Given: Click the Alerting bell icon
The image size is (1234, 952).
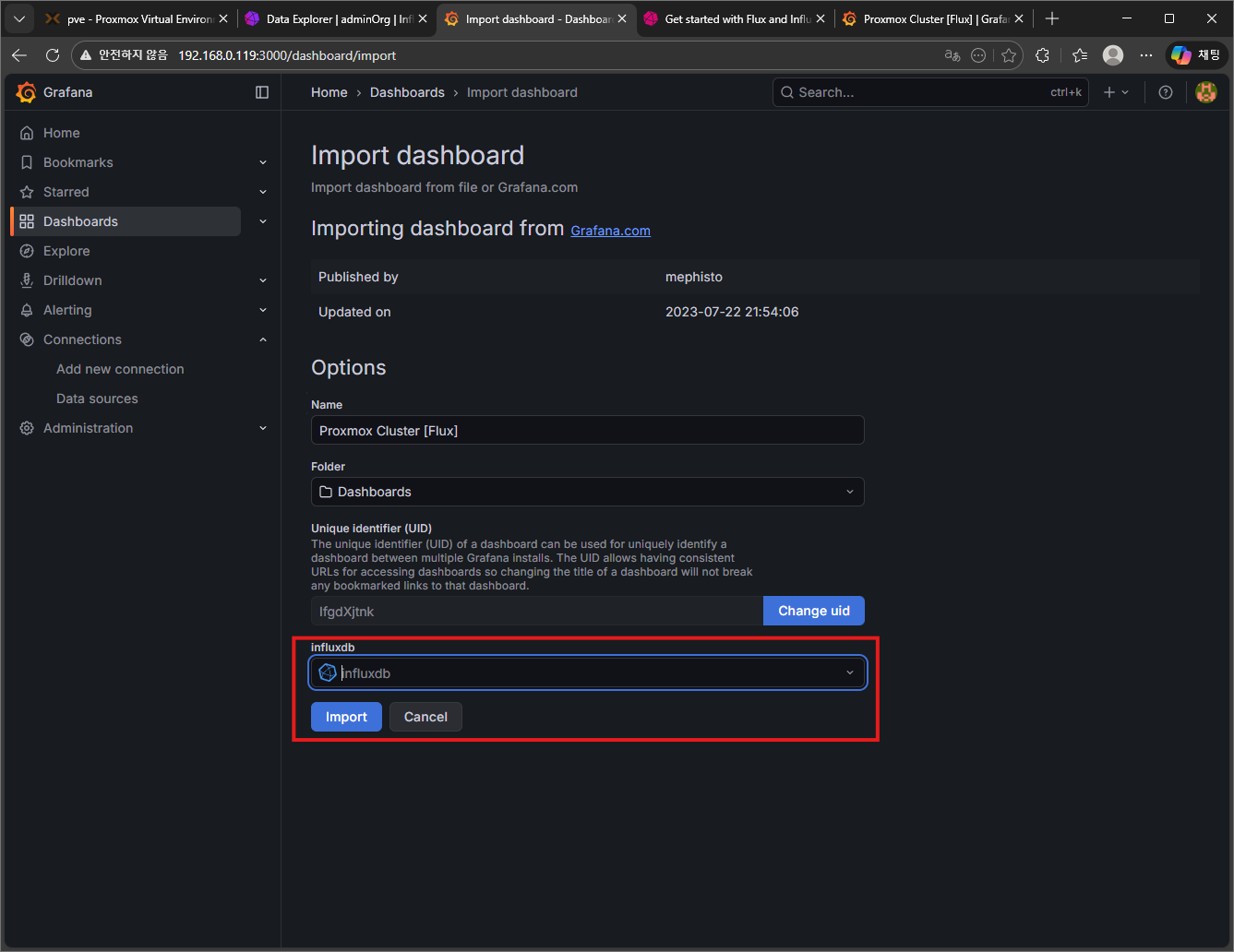Looking at the screenshot, I should coord(27,310).
